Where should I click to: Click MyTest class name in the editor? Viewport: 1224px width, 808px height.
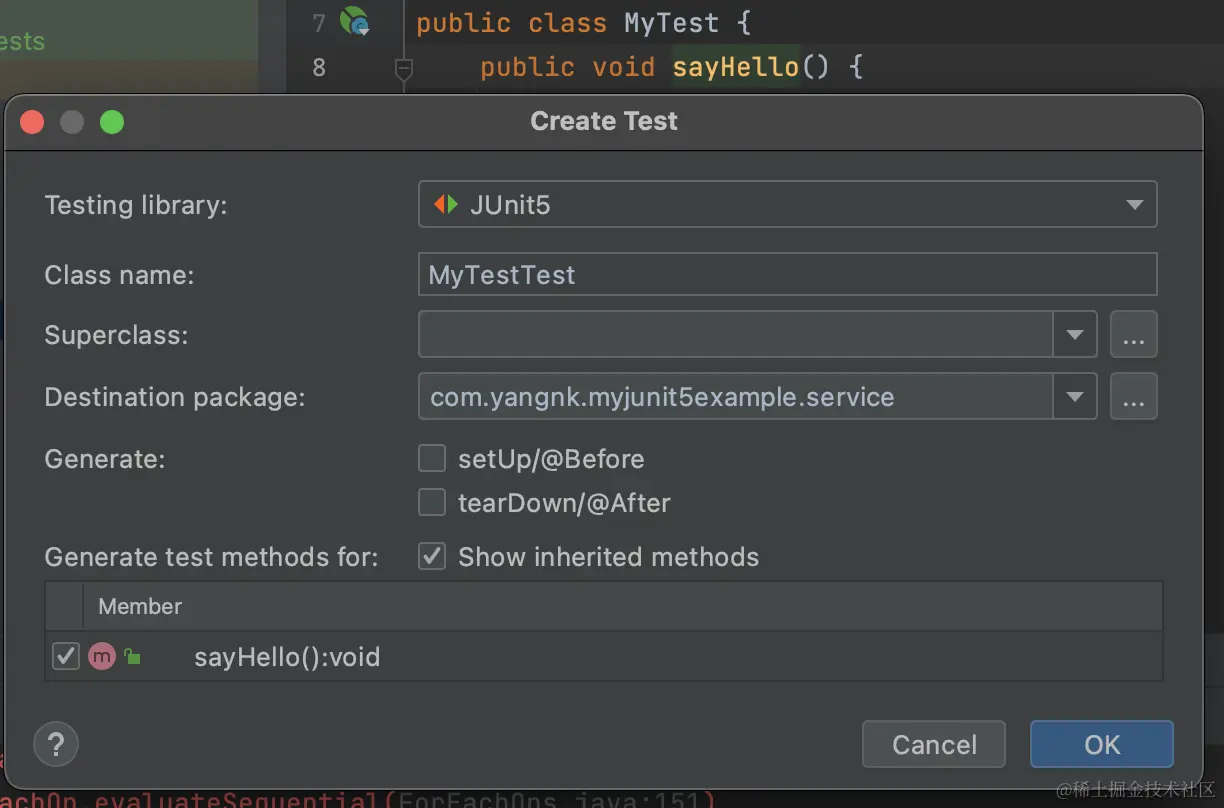[x=671, y=22]
